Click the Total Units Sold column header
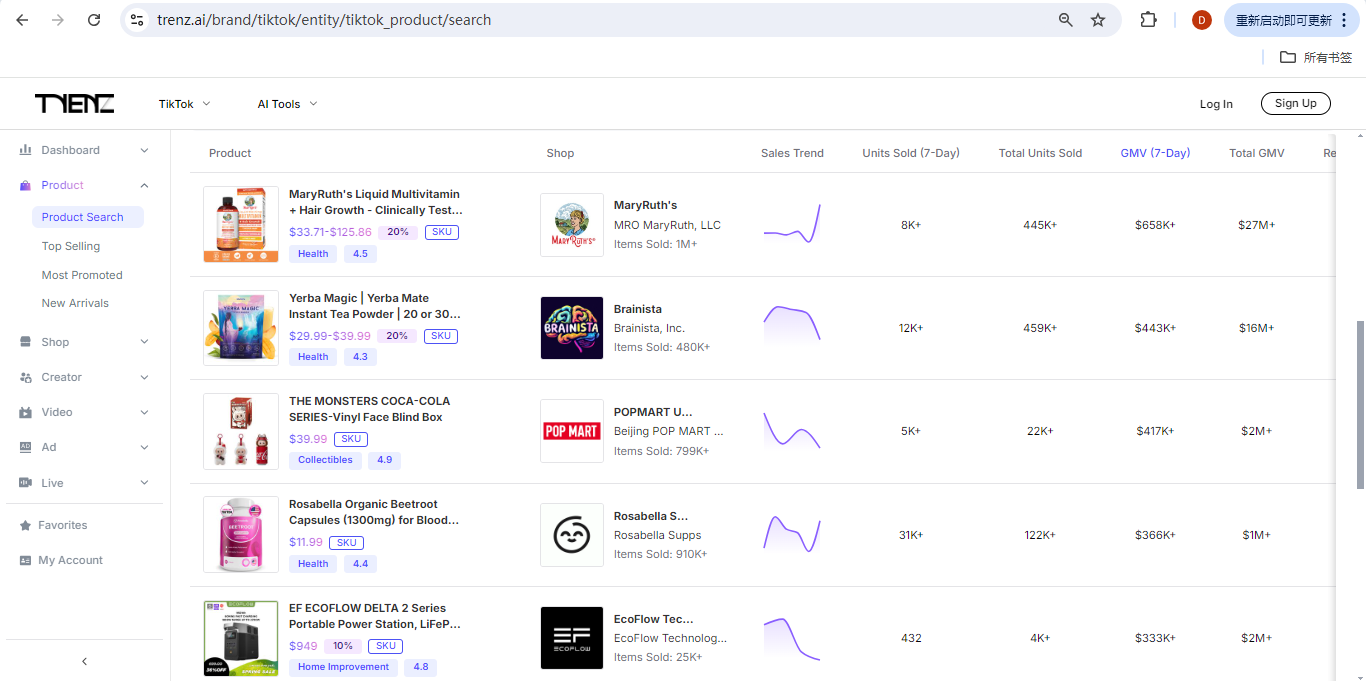This screenshot has height=681, width=1366. click(1040, 153)
